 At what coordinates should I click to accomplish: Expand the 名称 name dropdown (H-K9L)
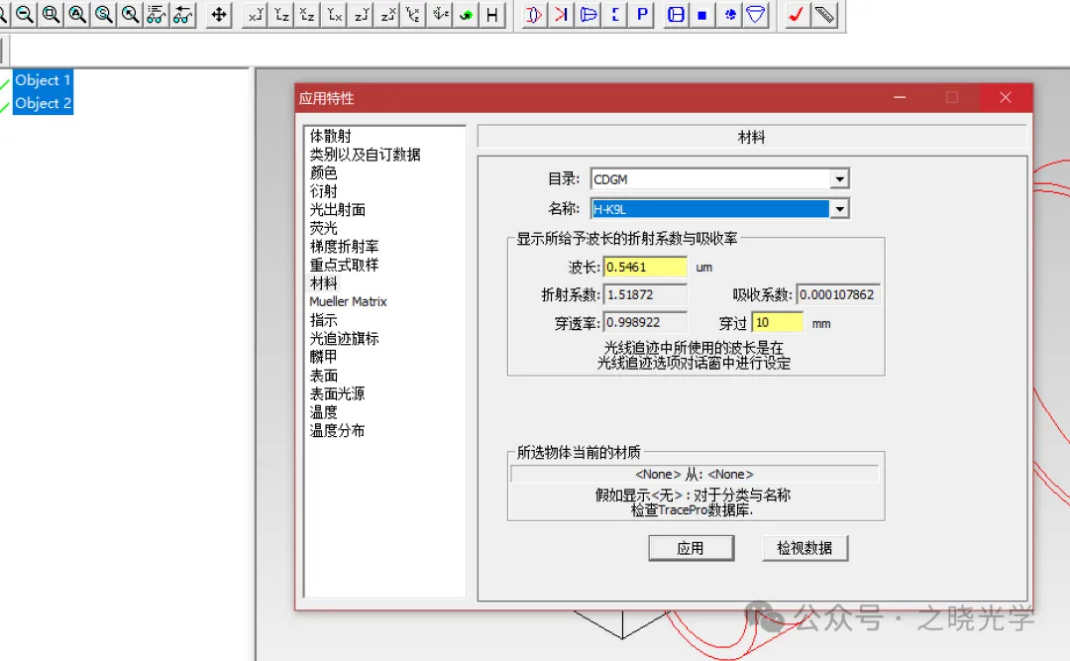(x=839, y=209)
